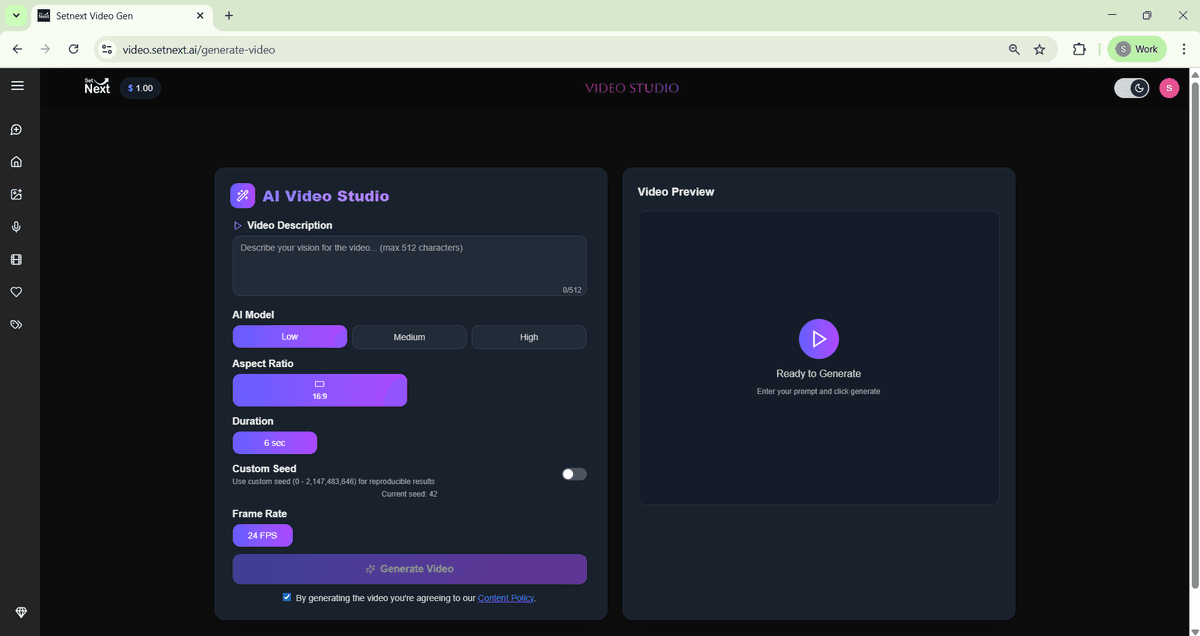
Task: Click the heart favorites icon in the sidebar
Action: click(16, 292)
